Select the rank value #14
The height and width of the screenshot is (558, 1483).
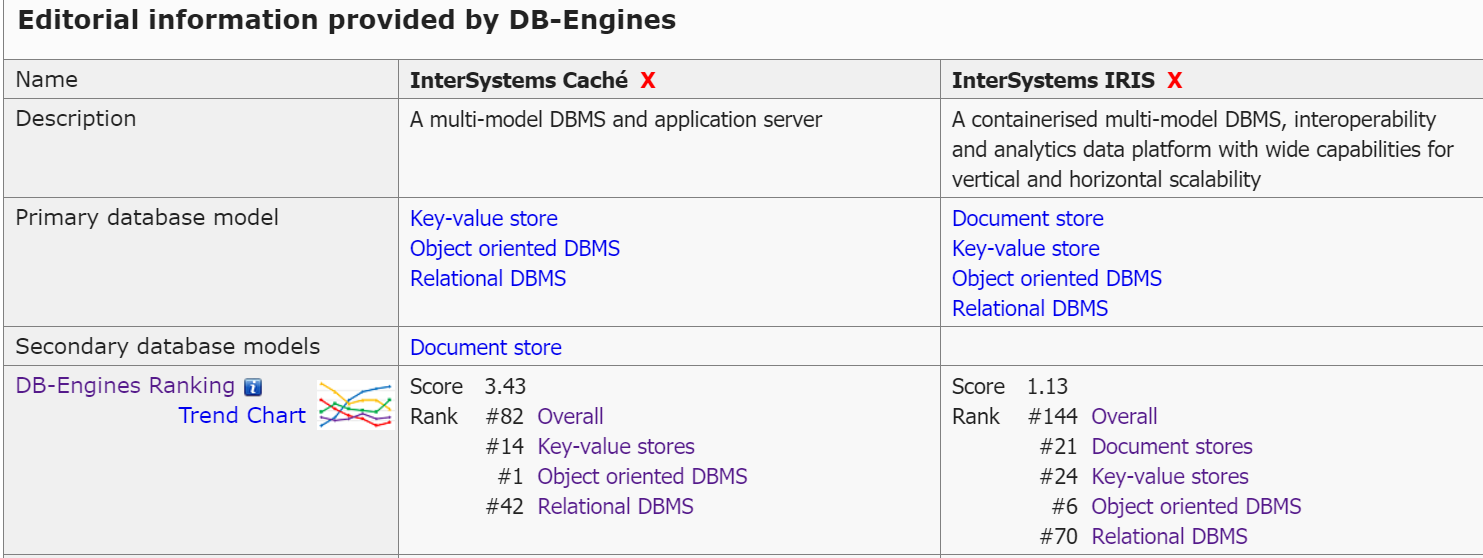(505, 447)
